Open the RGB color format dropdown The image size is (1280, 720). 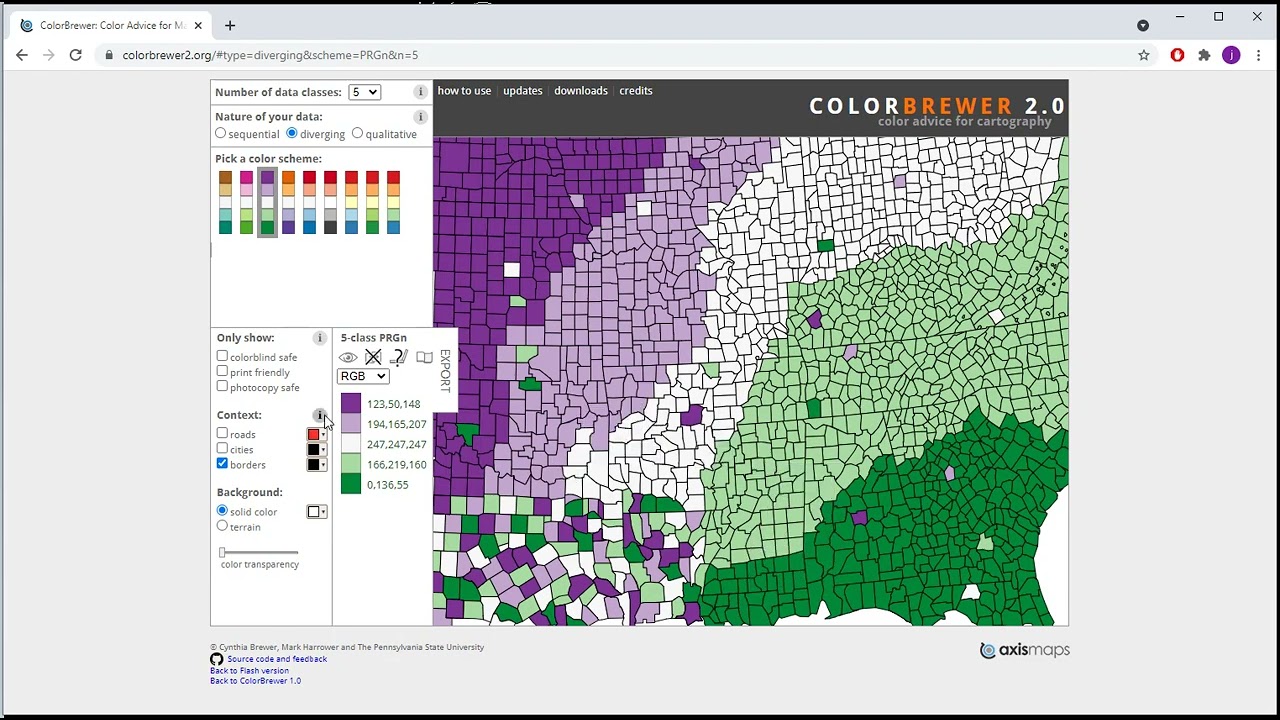(362, 376)
